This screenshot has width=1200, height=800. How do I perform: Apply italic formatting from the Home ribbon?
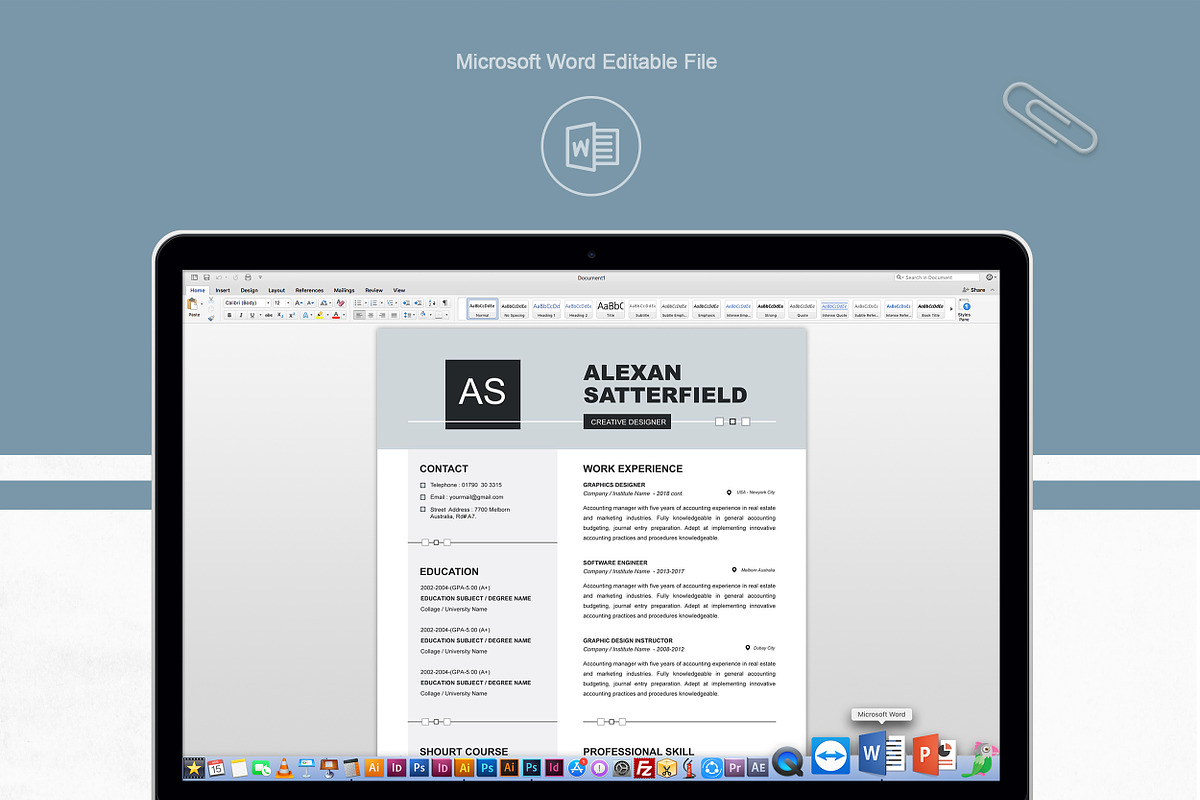241,315
